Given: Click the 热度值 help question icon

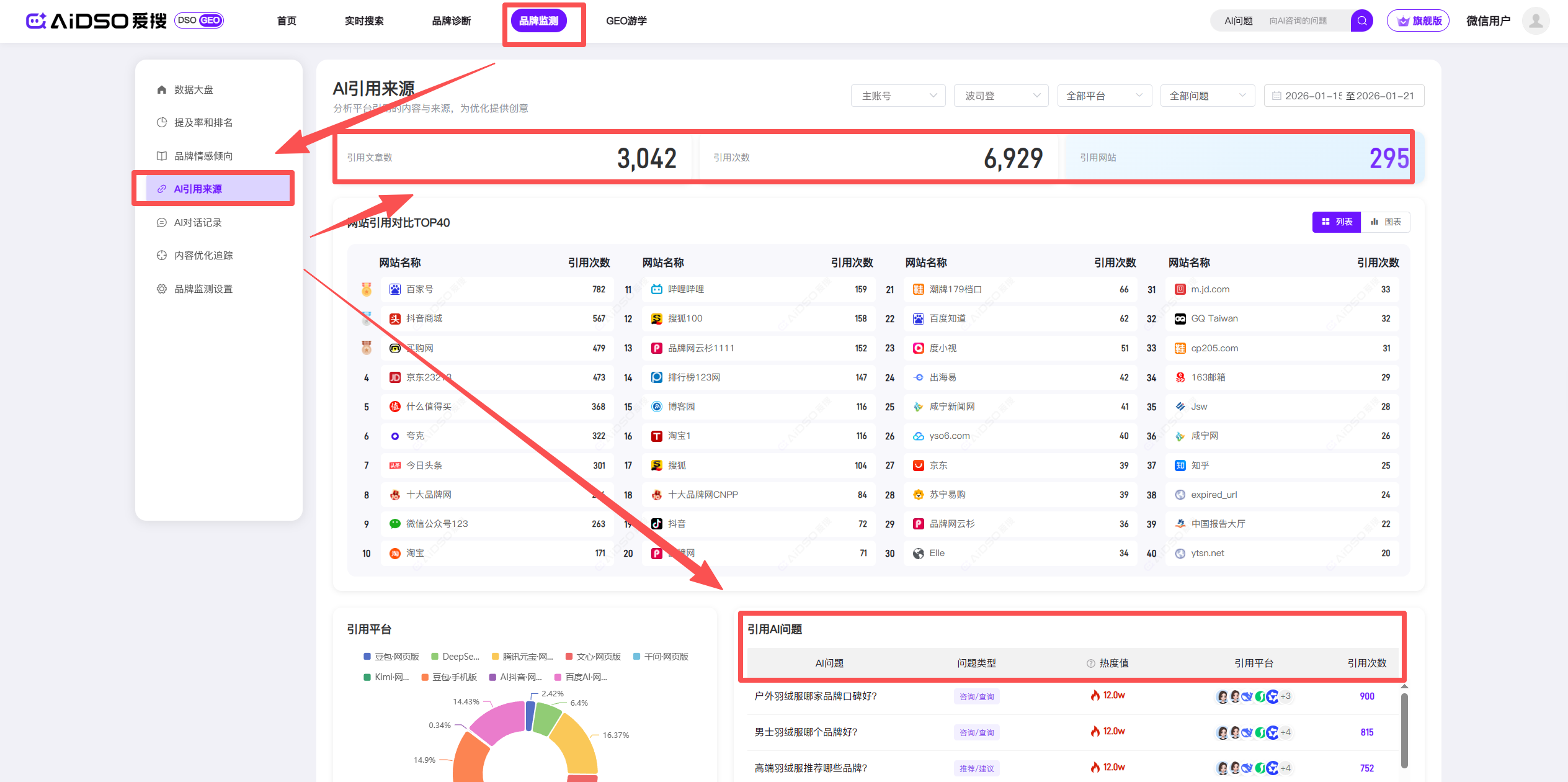Looking at the screenshot, I should point(1090,663).
